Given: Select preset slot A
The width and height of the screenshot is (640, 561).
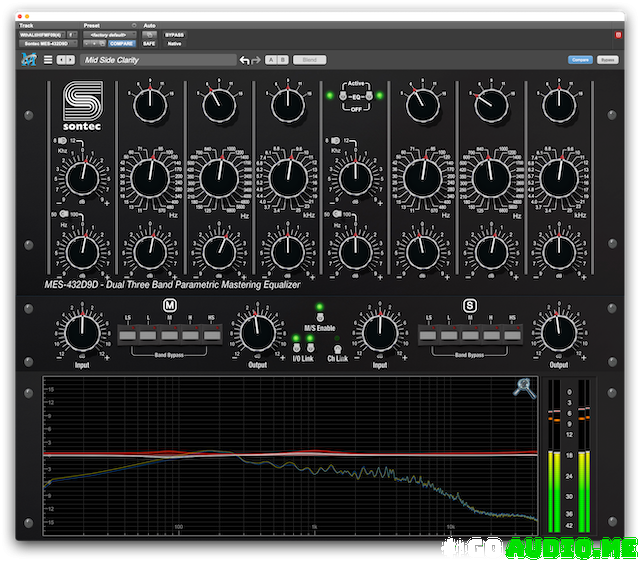Looking at the screenshot, I should [x=272, y=60].
